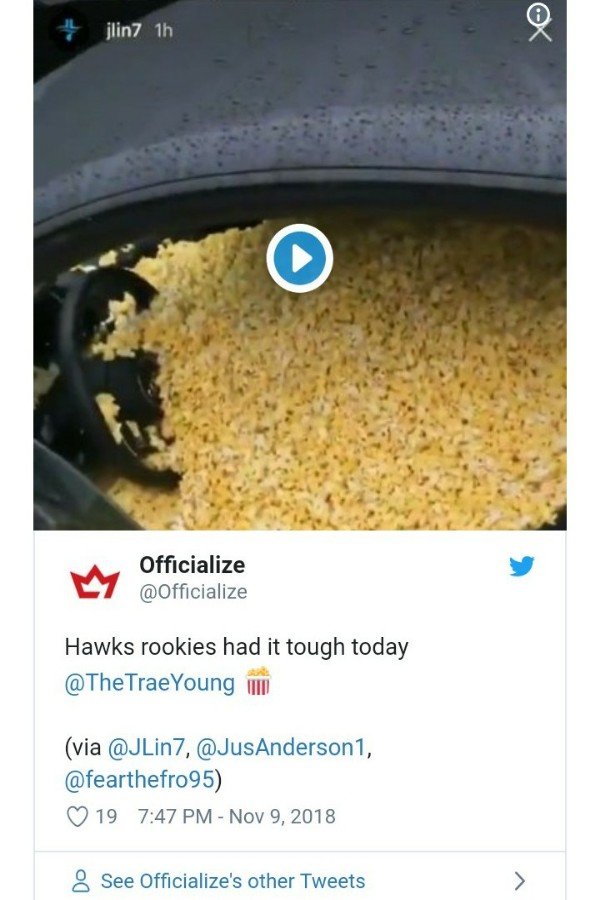Tap the jlin7 username on the story

click(x=123, y=30)
